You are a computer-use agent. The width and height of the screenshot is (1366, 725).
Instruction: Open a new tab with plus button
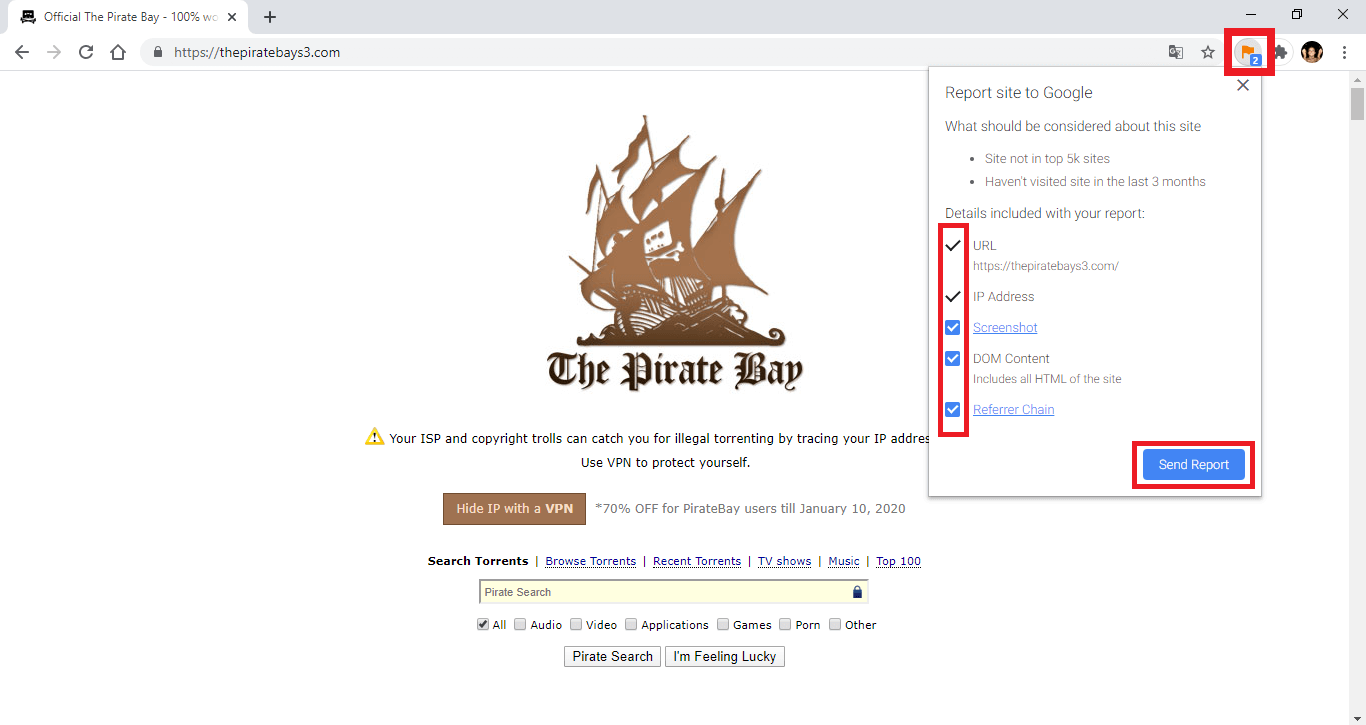pyautogui.click(x=270, y=17)
